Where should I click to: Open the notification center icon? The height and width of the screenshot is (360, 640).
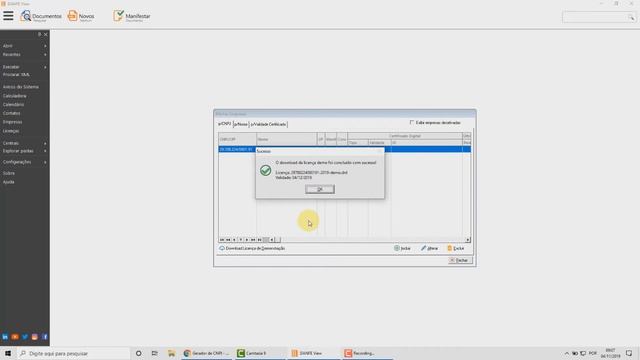(x=629, y=353)
